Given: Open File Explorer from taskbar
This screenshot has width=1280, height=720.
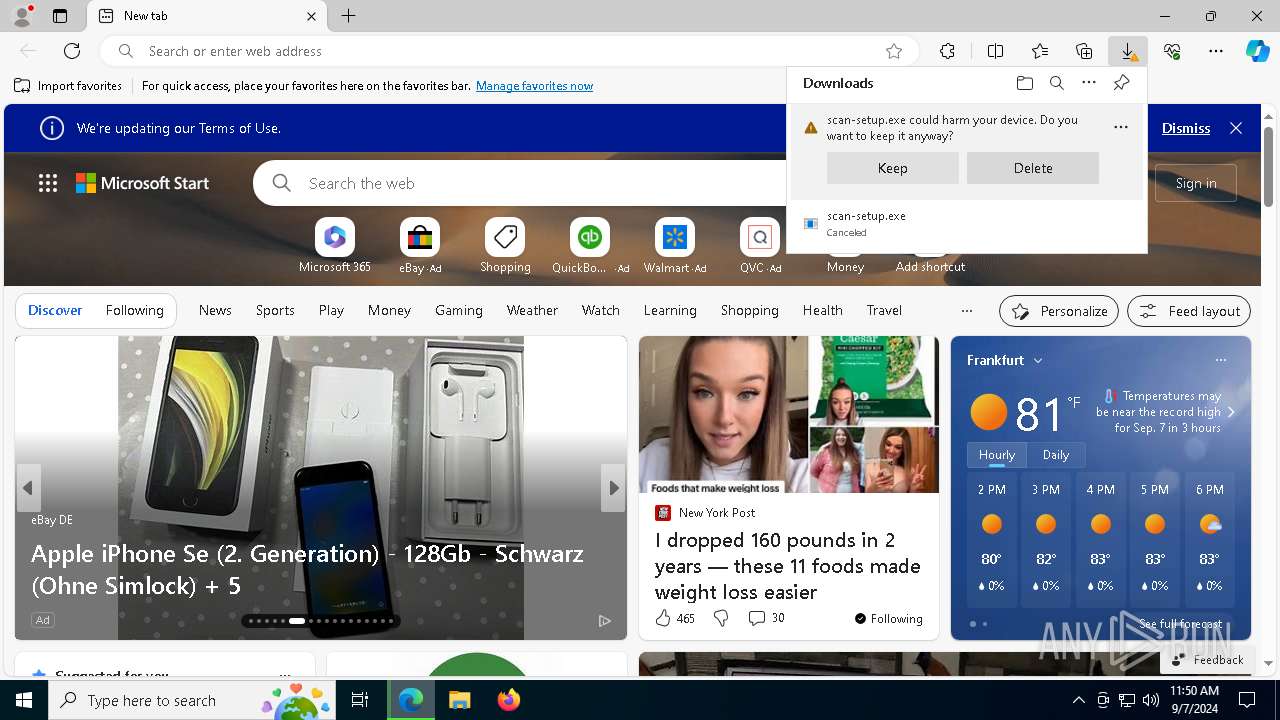Looking at the screenshot, I should pyautogui.click(x=459, y=700).
